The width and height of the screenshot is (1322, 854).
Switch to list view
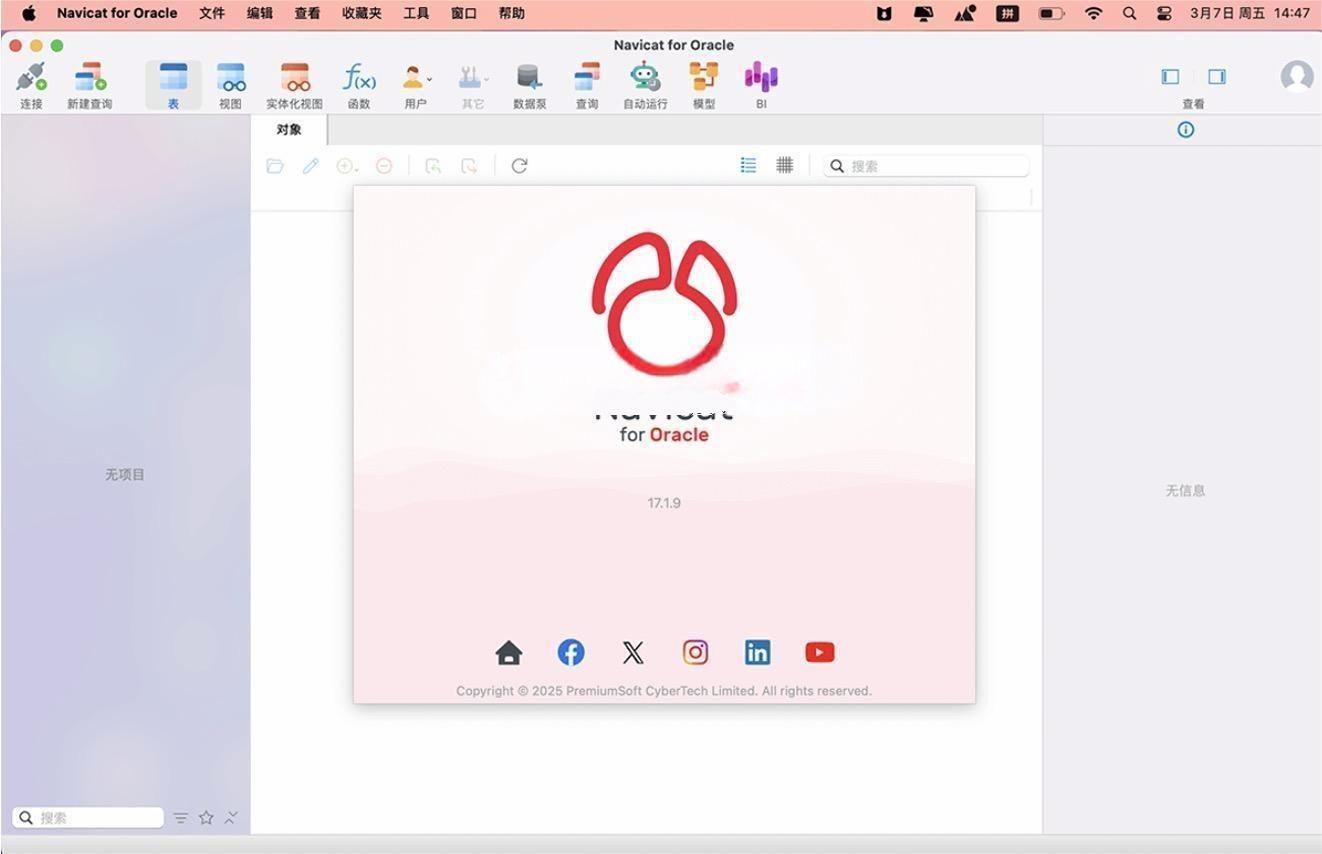click(x=748, y=165)
